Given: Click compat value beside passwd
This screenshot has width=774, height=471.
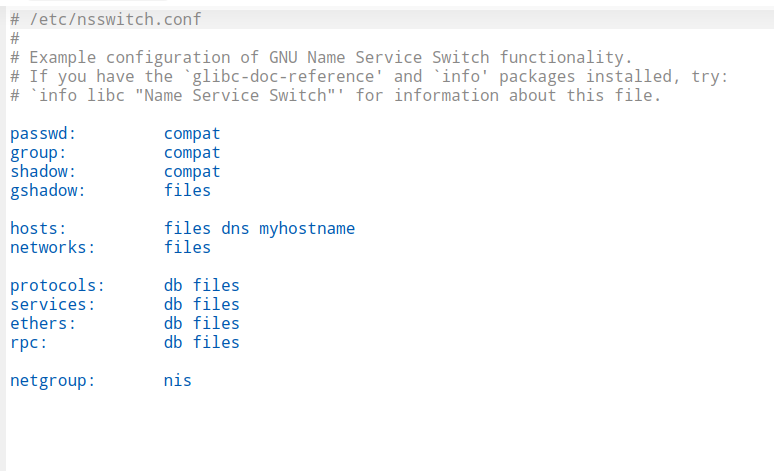Looking at the screenshot, I should tap(192, 134).
